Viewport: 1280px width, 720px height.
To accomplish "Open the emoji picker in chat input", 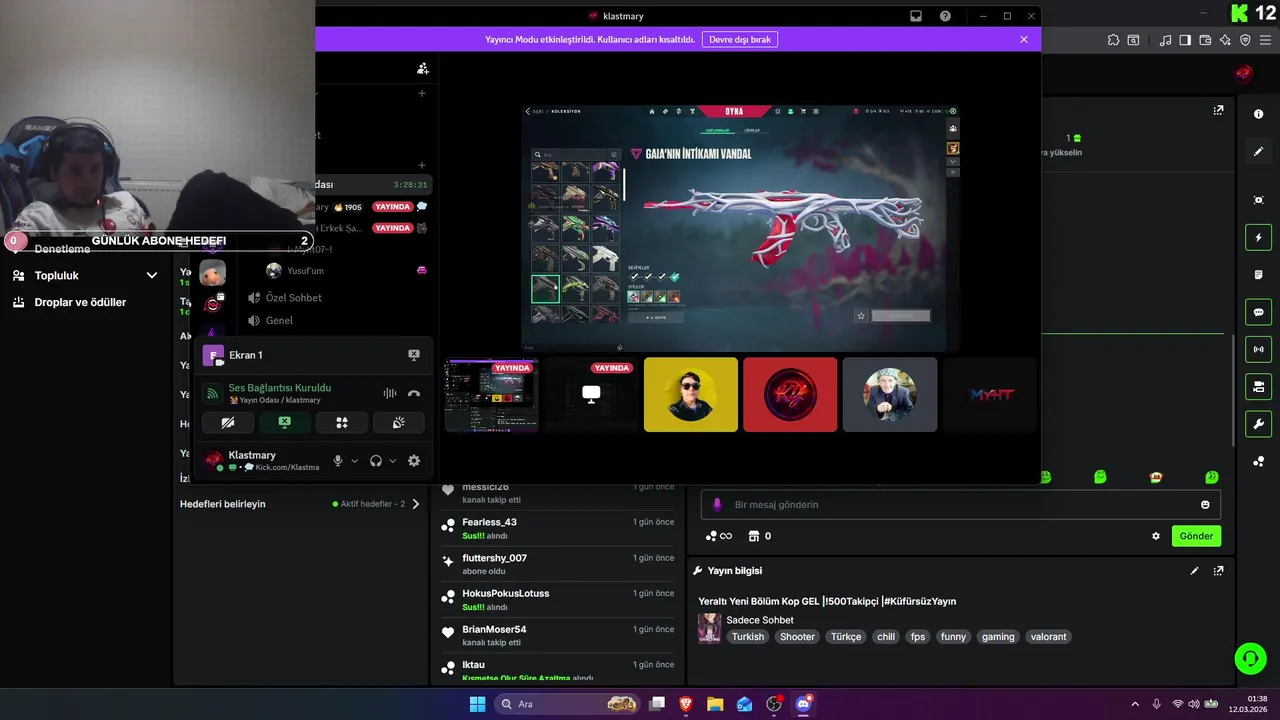I will [1205, 505].
